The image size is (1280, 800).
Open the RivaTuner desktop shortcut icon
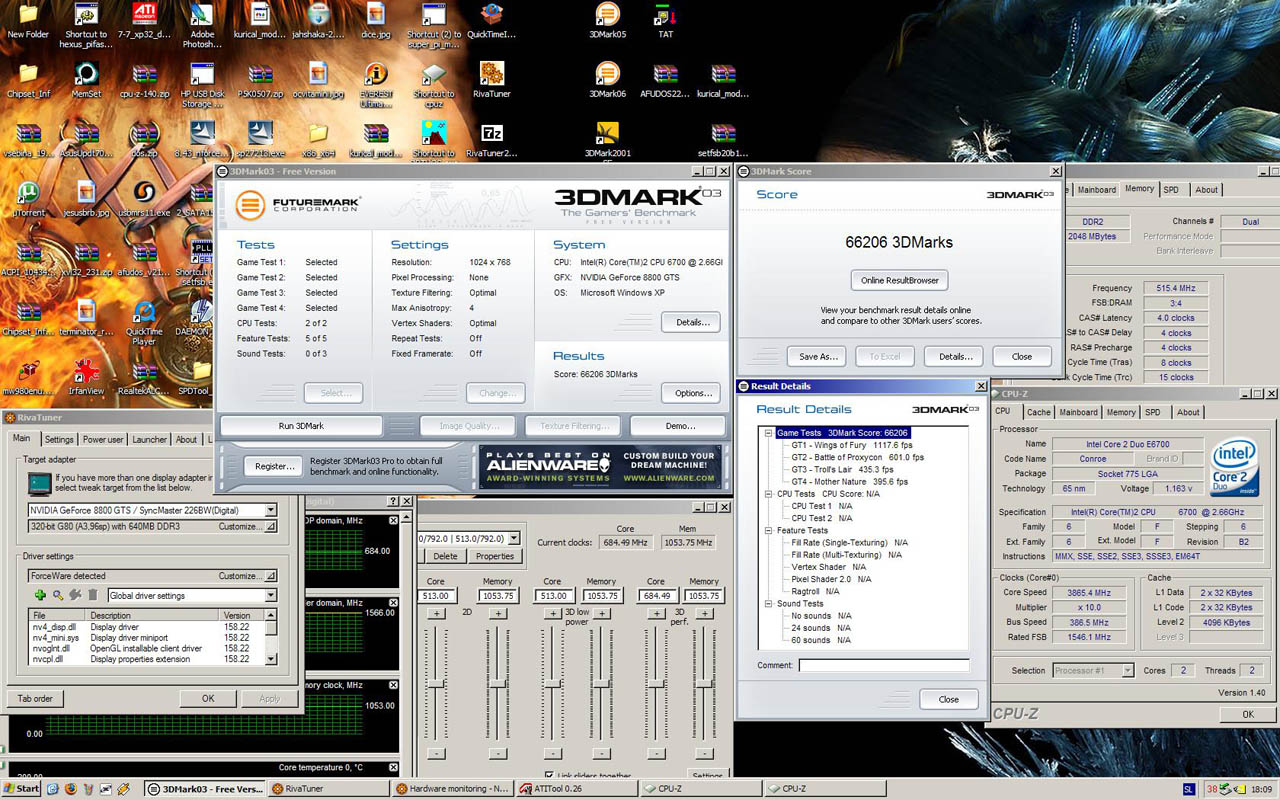pyautogui.click(x=491, y=80)
